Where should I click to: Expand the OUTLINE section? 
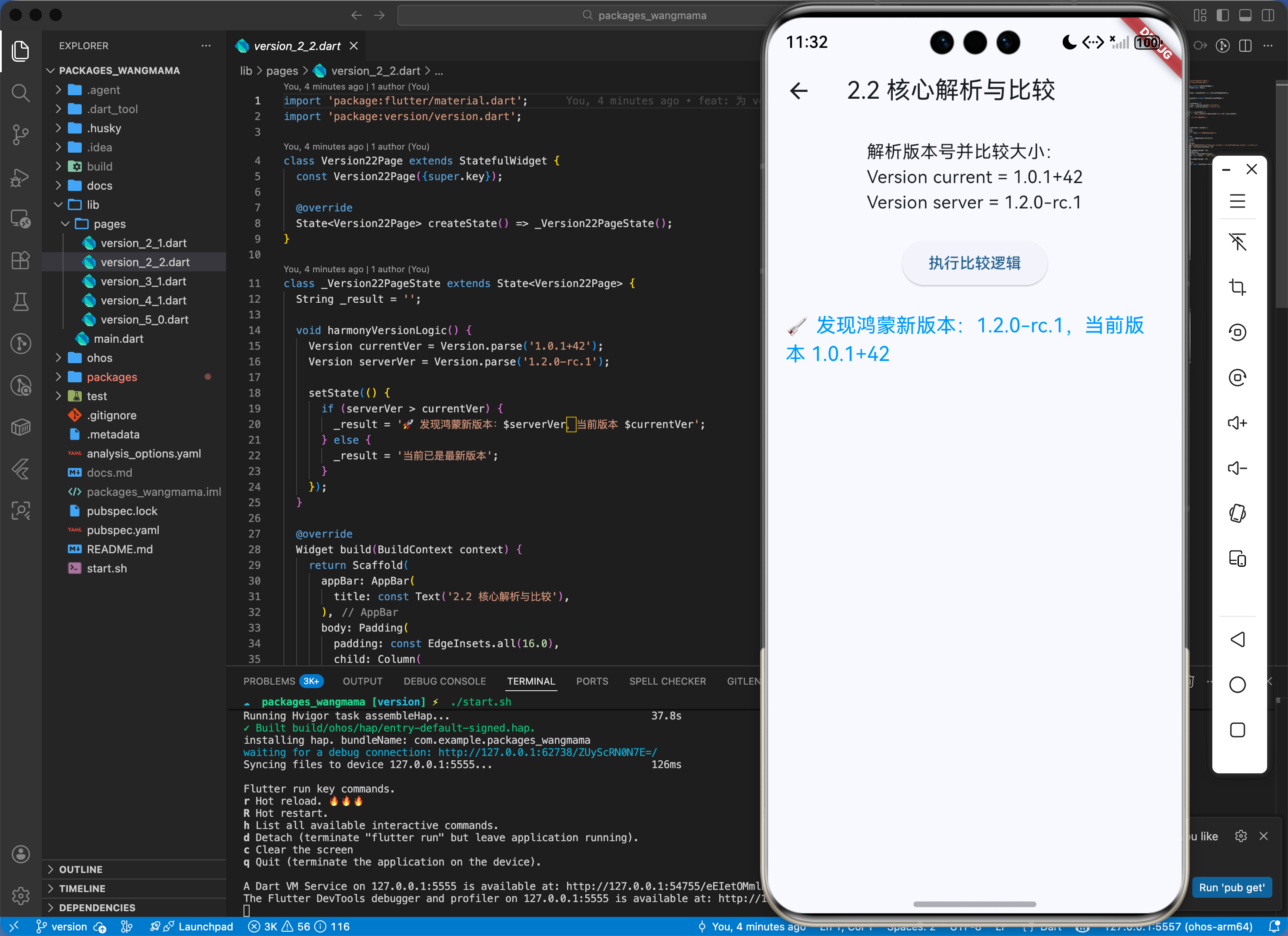(x=80, y=869)
